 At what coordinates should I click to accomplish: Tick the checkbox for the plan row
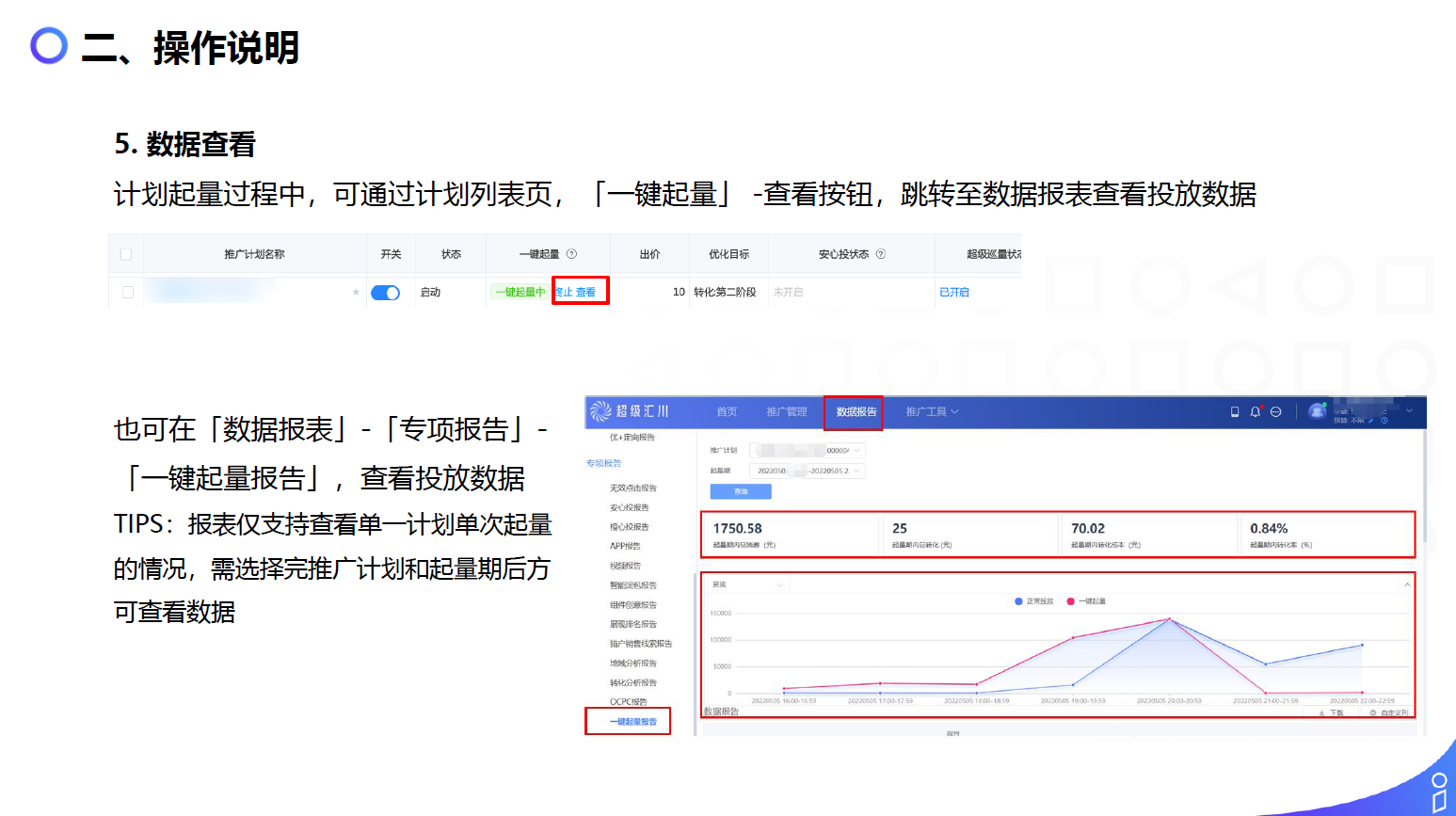tap(128, 293)
